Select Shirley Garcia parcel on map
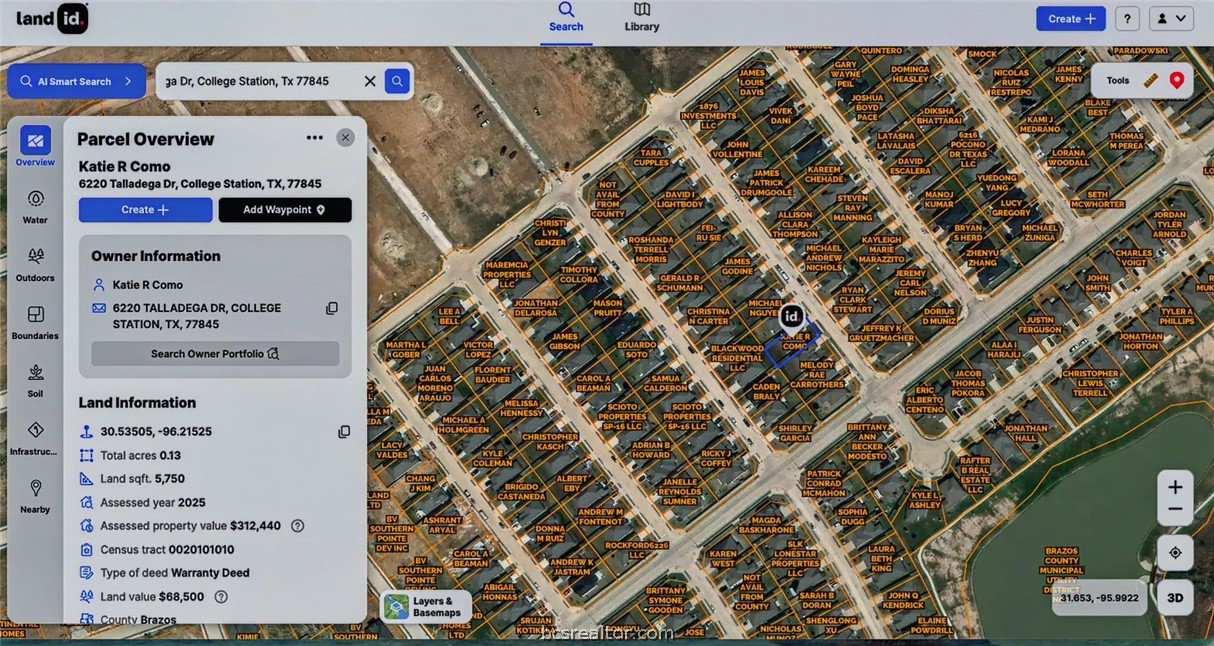 pyautogui.click(x=795, y=433)
